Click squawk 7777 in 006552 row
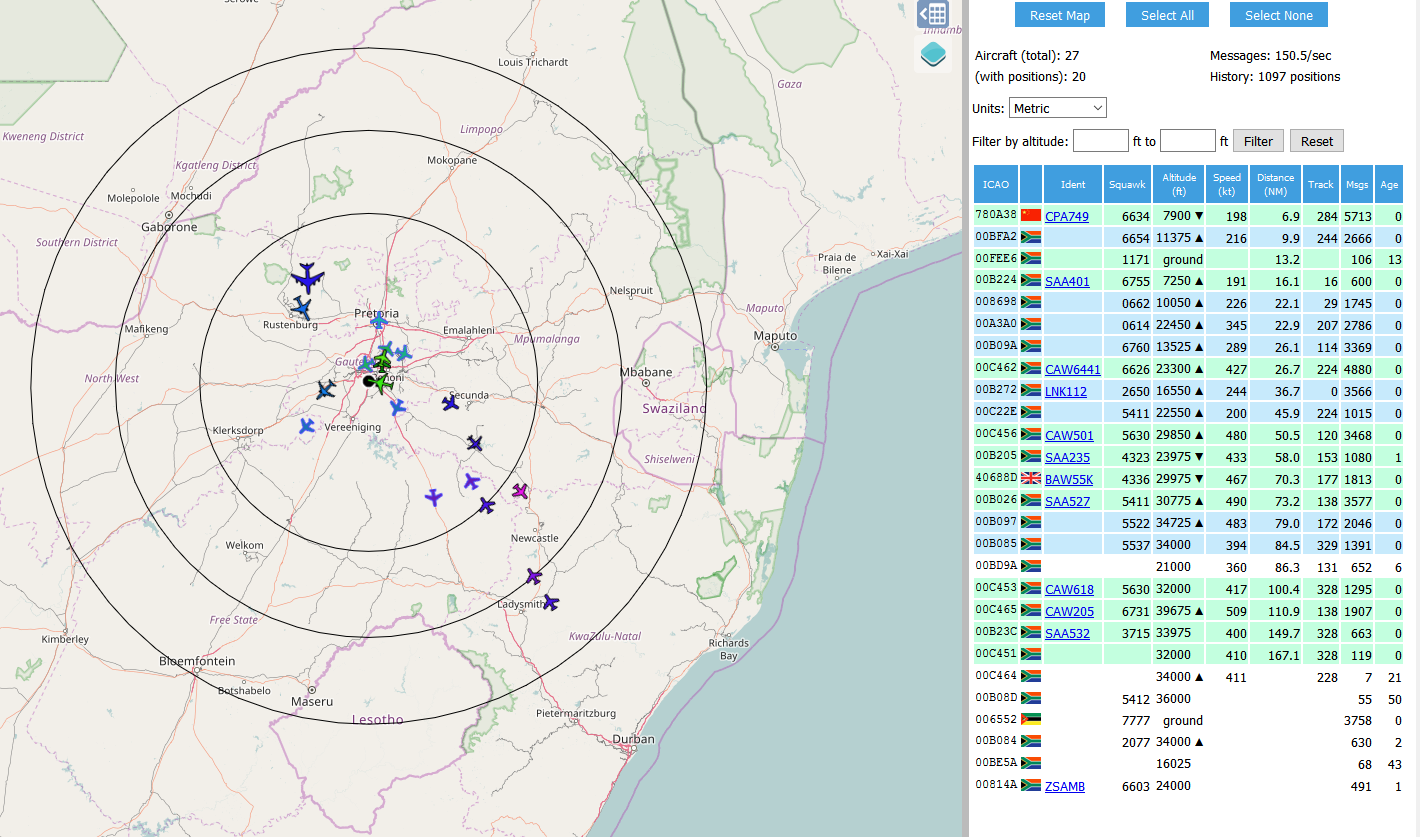 [1136, 720]
